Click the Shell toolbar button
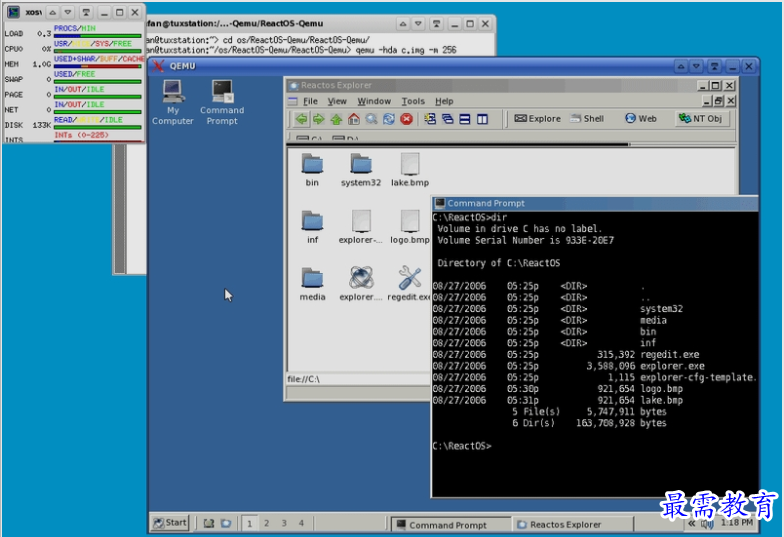The image size is (784, 537). point(587,118)
